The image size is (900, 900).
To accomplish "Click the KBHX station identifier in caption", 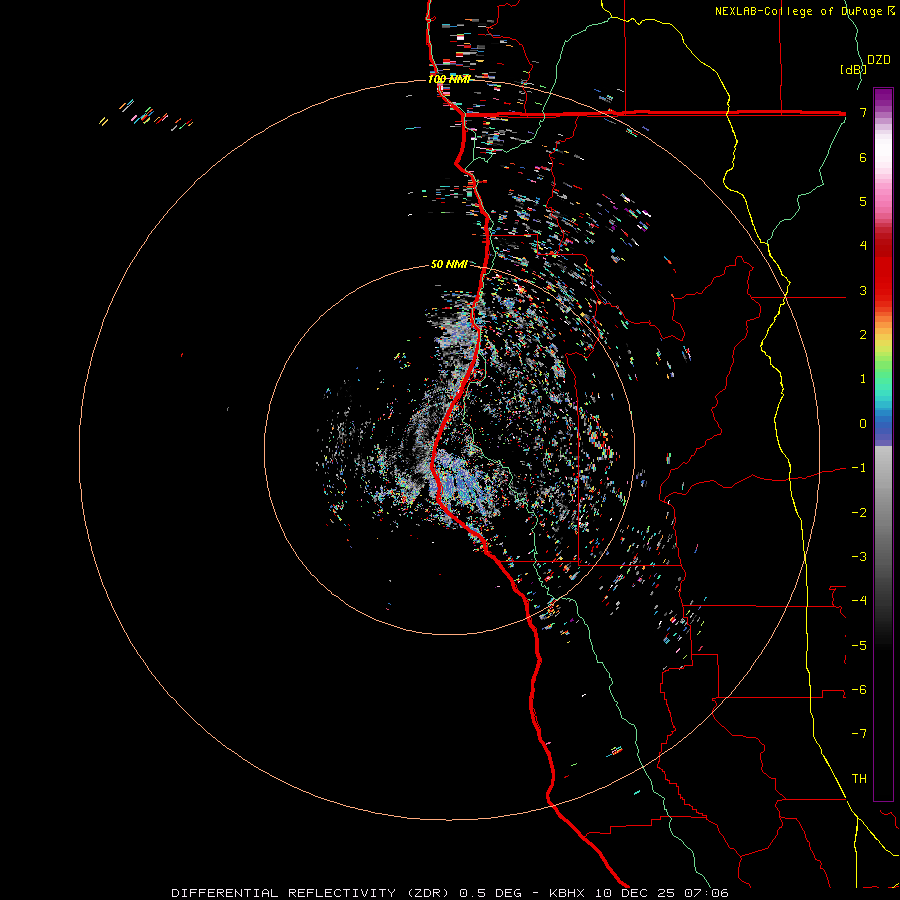I will pos(567,893).
